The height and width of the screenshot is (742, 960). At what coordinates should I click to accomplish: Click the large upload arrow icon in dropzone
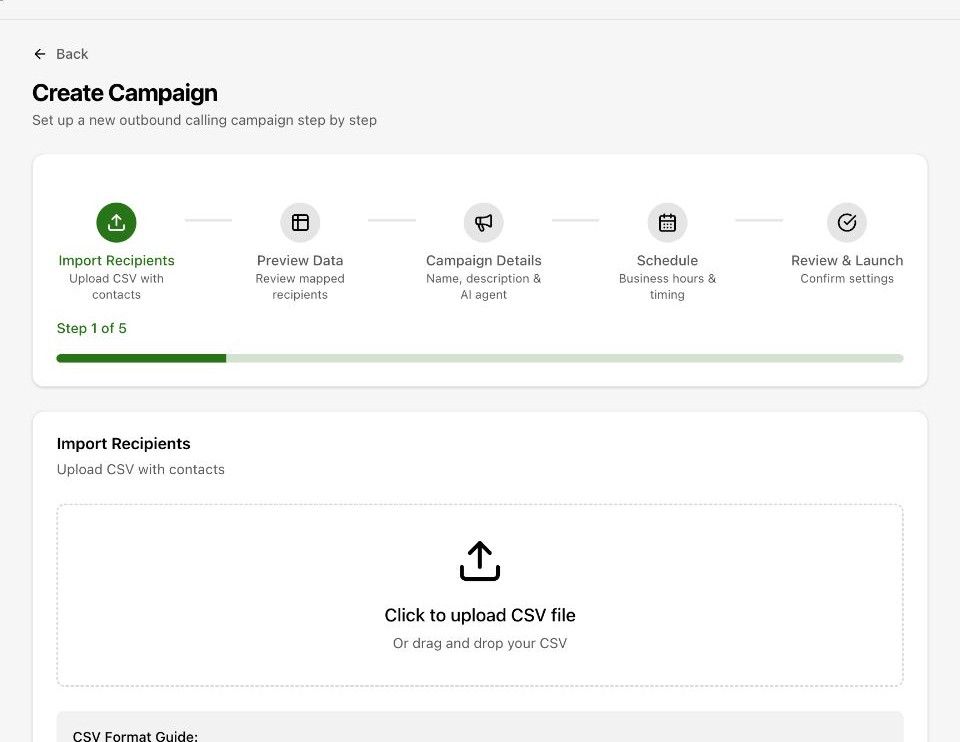coord(480,561)
